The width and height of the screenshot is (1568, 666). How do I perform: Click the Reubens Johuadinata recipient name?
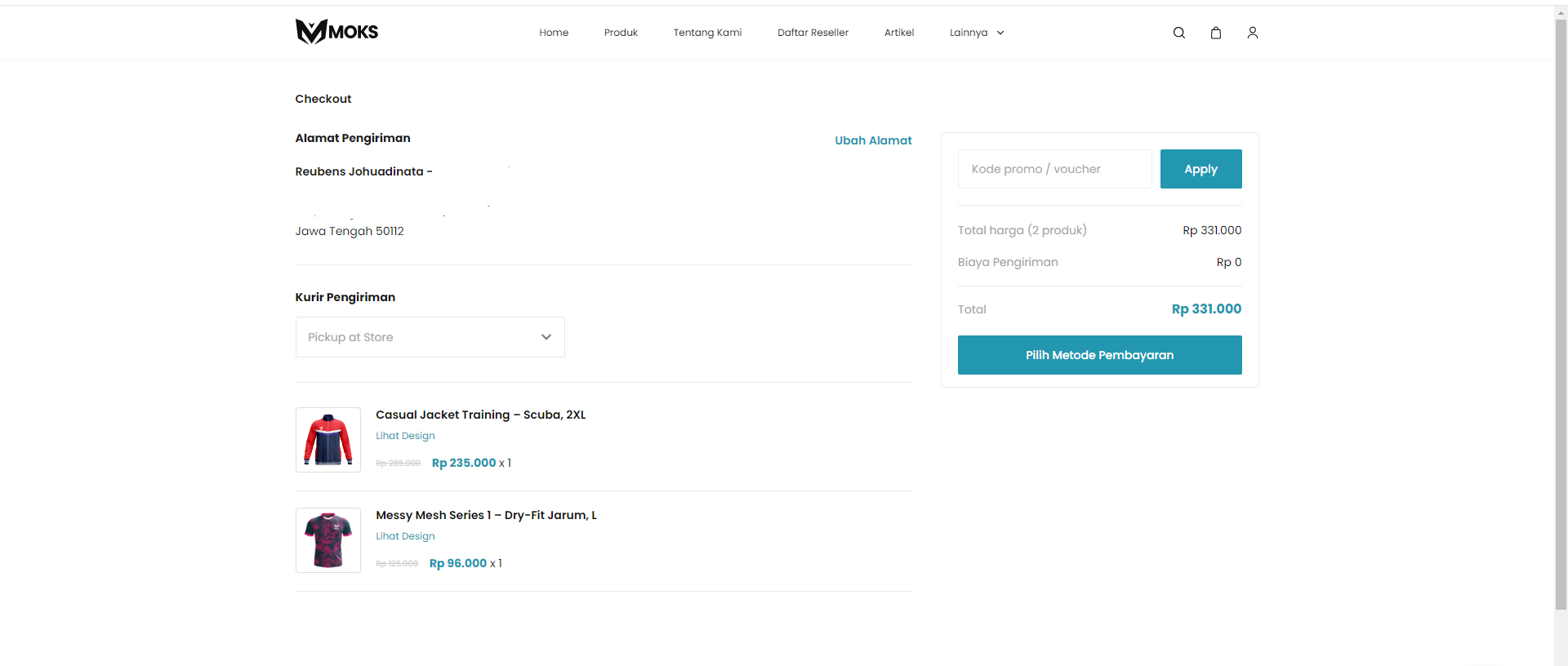(359, 171)
